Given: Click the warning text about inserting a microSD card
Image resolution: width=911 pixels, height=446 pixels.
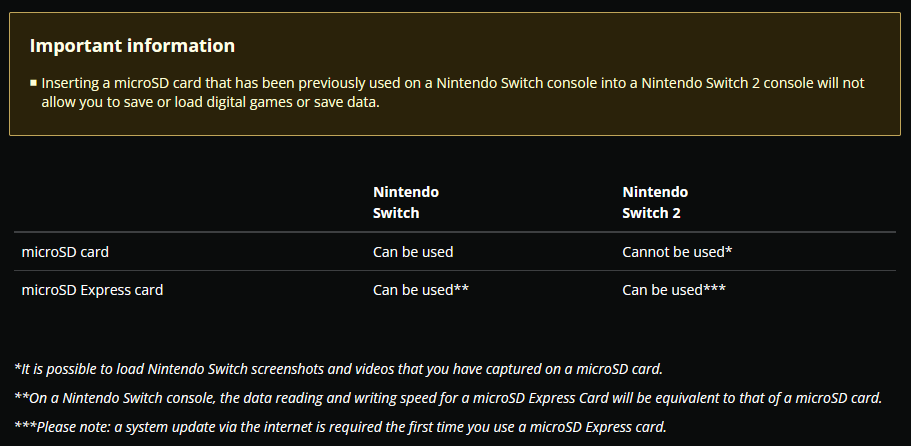Looking at the screenshot, I should tap(453, 93).
